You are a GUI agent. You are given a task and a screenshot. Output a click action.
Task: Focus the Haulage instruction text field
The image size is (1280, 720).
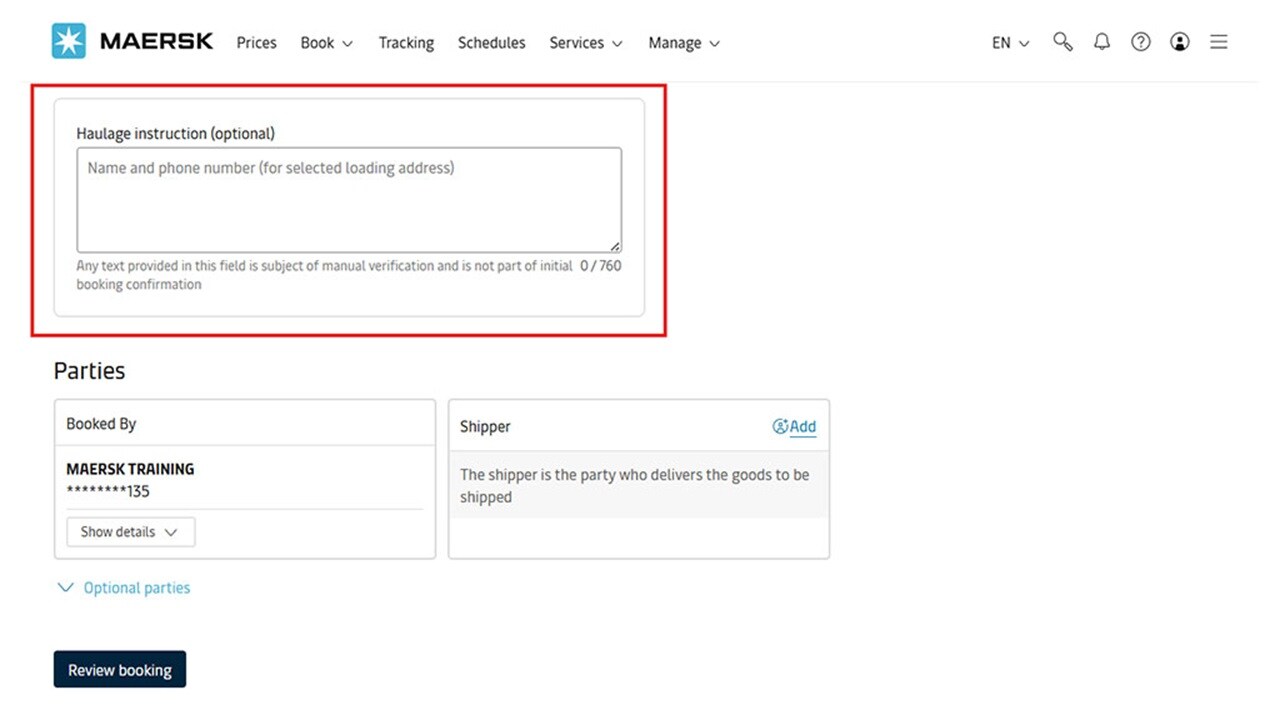(348, 200)
